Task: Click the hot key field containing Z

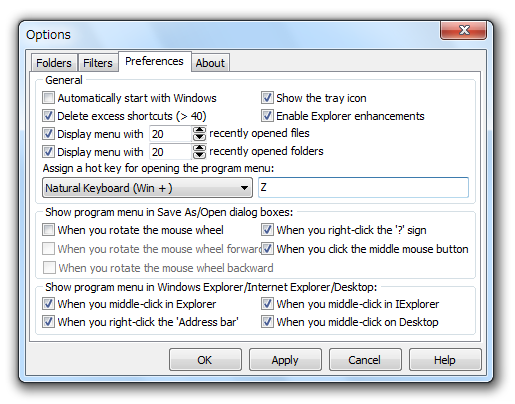Action: point(363,188)
